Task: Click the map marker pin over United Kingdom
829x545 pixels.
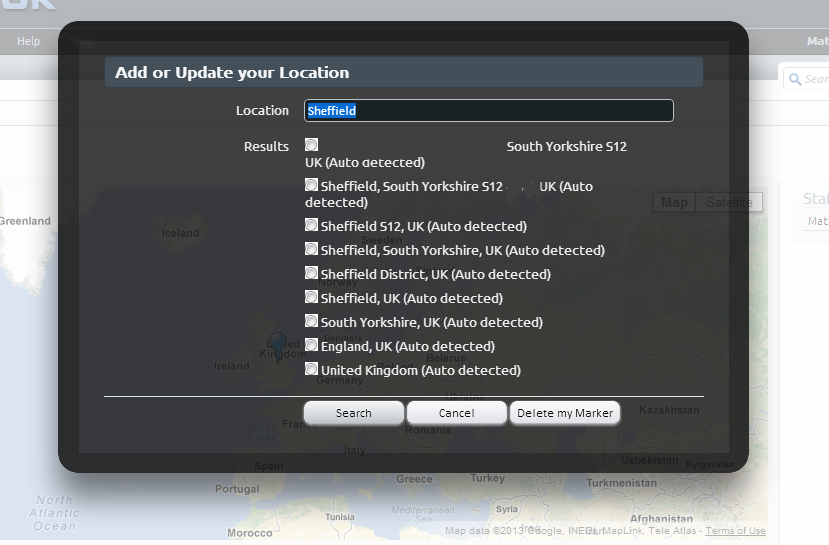Action: click(x=278, y=345)
